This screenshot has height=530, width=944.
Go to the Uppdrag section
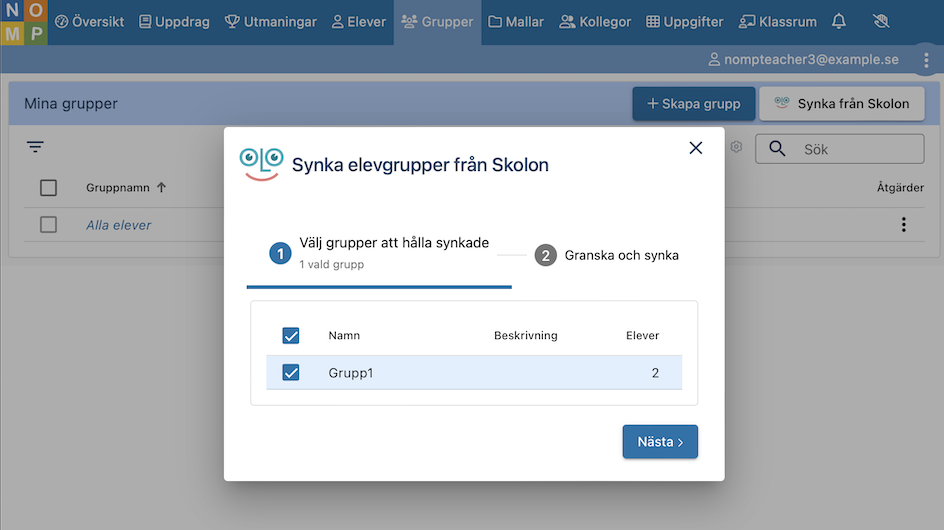[x=174, y=22]
